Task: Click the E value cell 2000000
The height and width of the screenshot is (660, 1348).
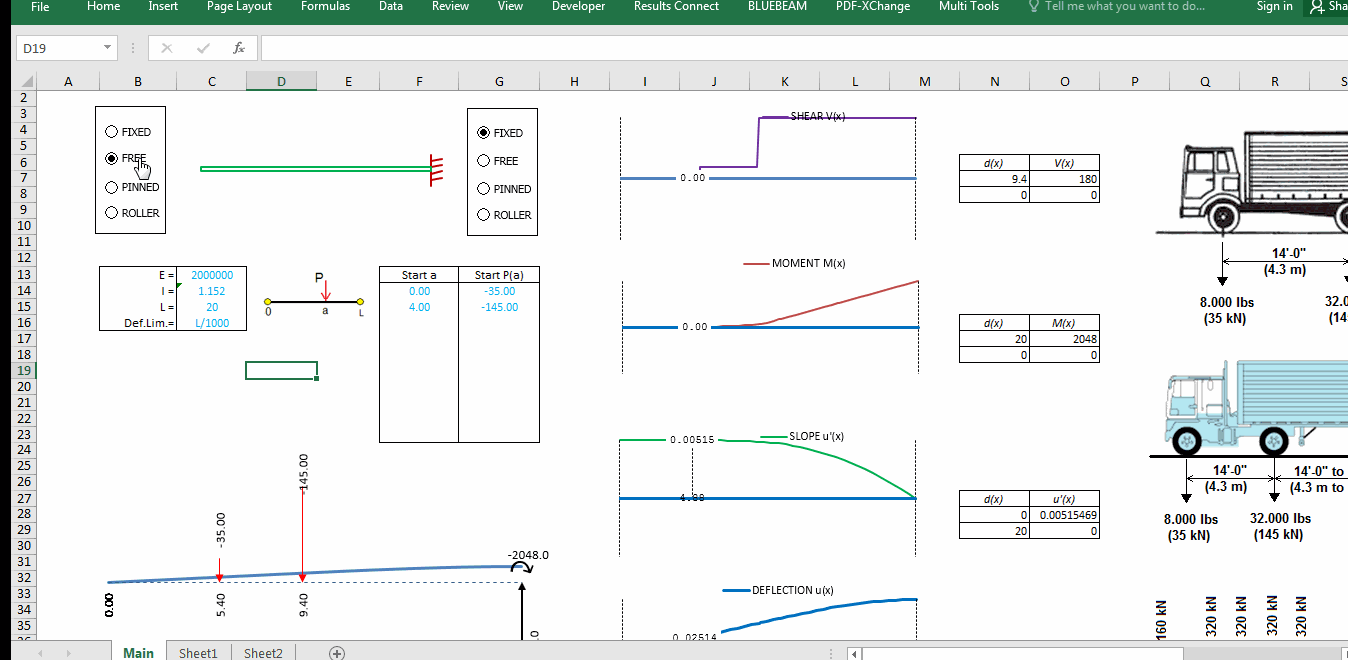Action: click(x=212, y=275)
